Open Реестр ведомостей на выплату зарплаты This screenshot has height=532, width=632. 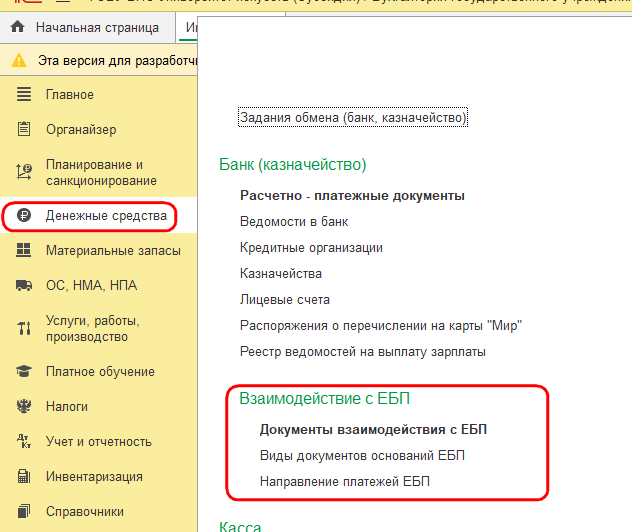click(x=362, y=351)
